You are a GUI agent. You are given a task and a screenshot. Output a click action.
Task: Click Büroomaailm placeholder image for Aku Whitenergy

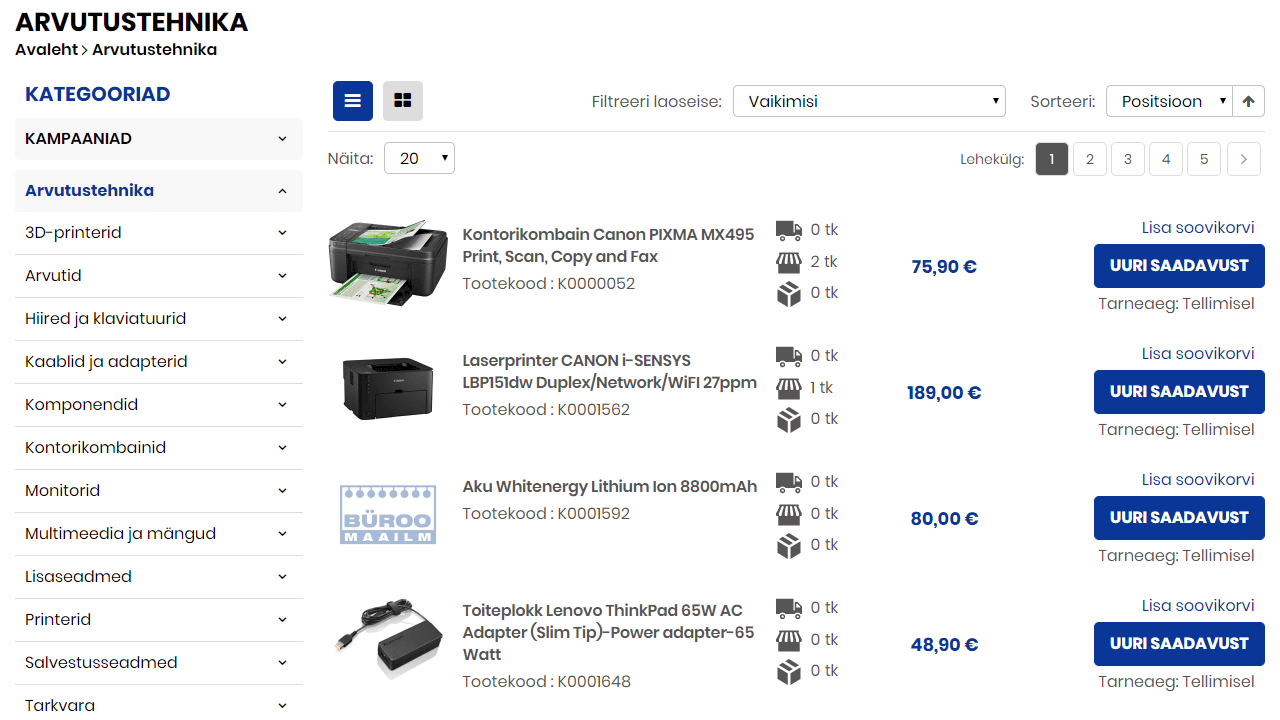click(x=388, y=514)
